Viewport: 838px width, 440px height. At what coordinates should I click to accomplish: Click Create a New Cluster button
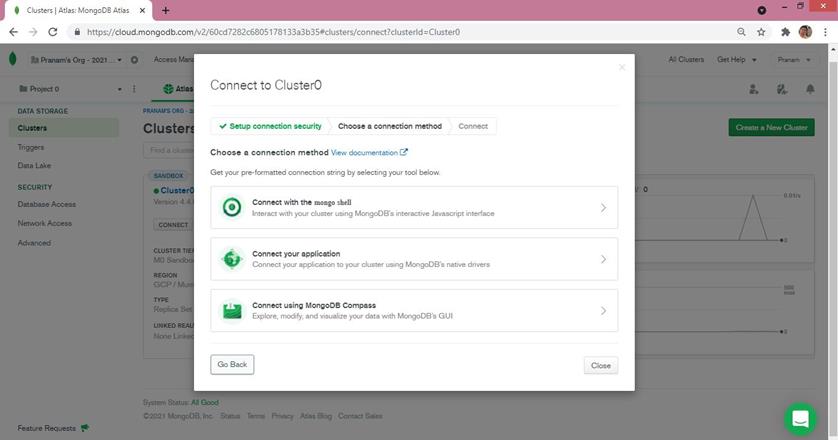click(771, 127)
